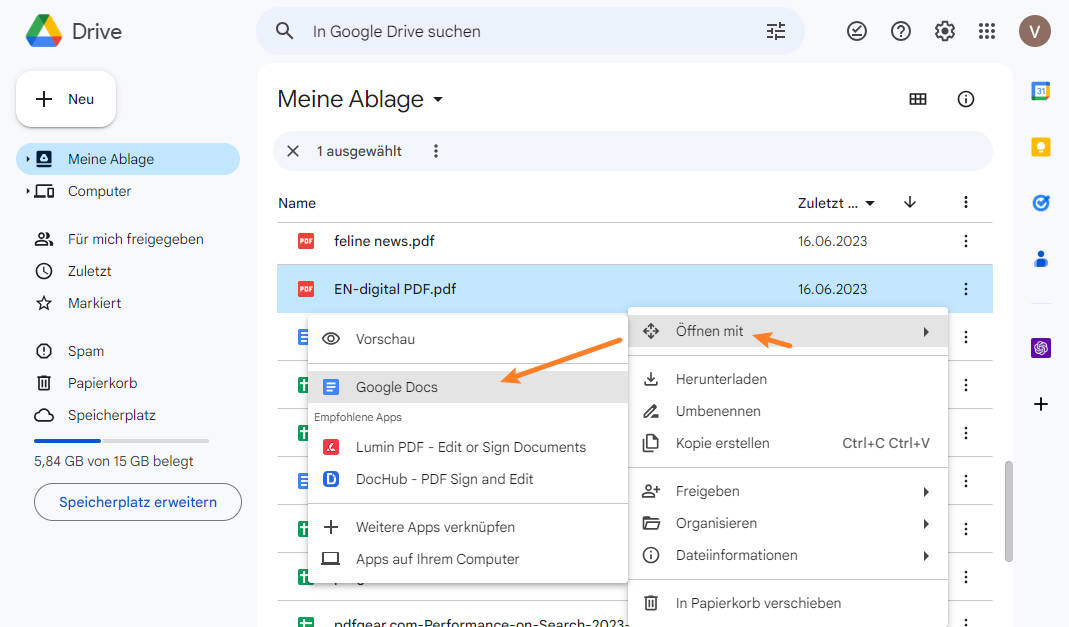The image size is (1069, 627).
Task: Select the EN-digital PDF.pdf file name
Action: tap(395, 289)
